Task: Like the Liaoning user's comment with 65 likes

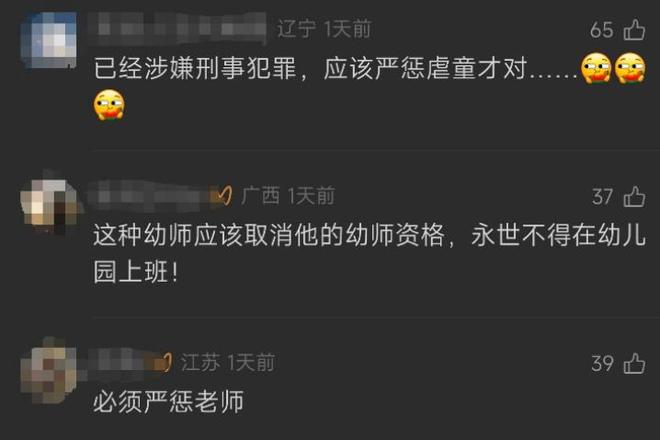Action: tap(634, 29)
